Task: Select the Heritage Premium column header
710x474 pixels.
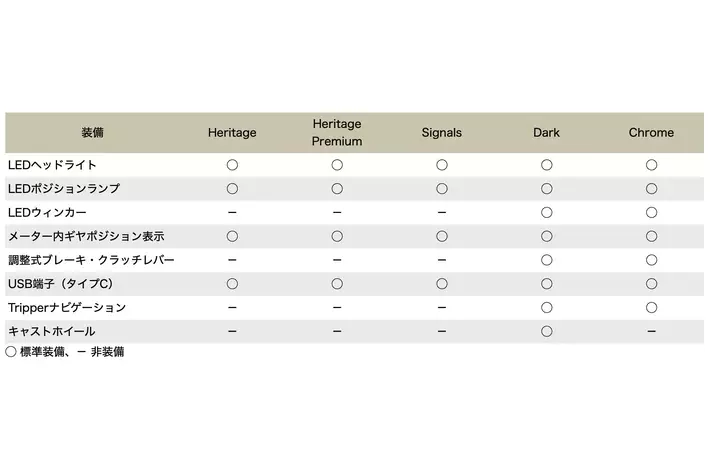Action: click(x=337, y=133)
